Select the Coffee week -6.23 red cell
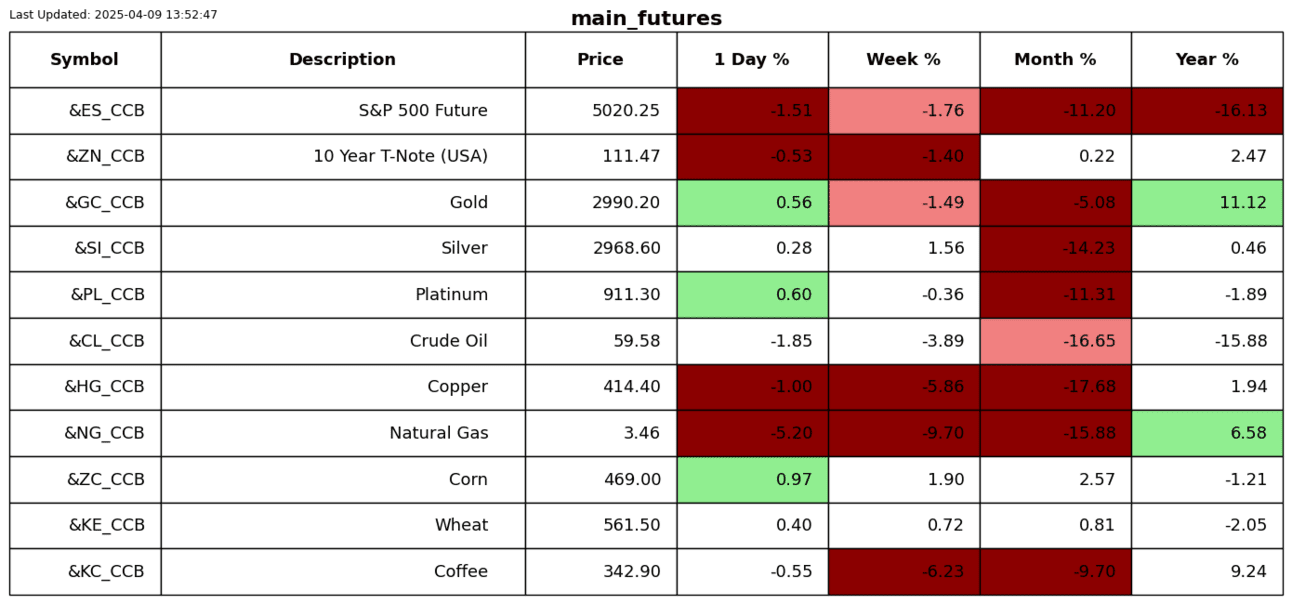1292x604 pixels. (x=904, y=571)
